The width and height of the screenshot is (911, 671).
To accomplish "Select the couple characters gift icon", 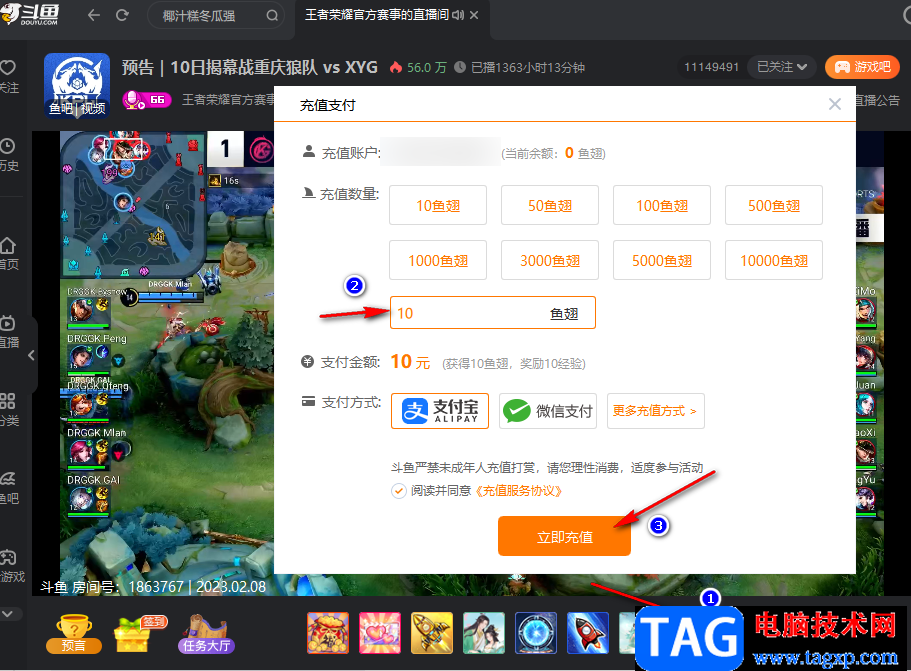I will 484,633.
